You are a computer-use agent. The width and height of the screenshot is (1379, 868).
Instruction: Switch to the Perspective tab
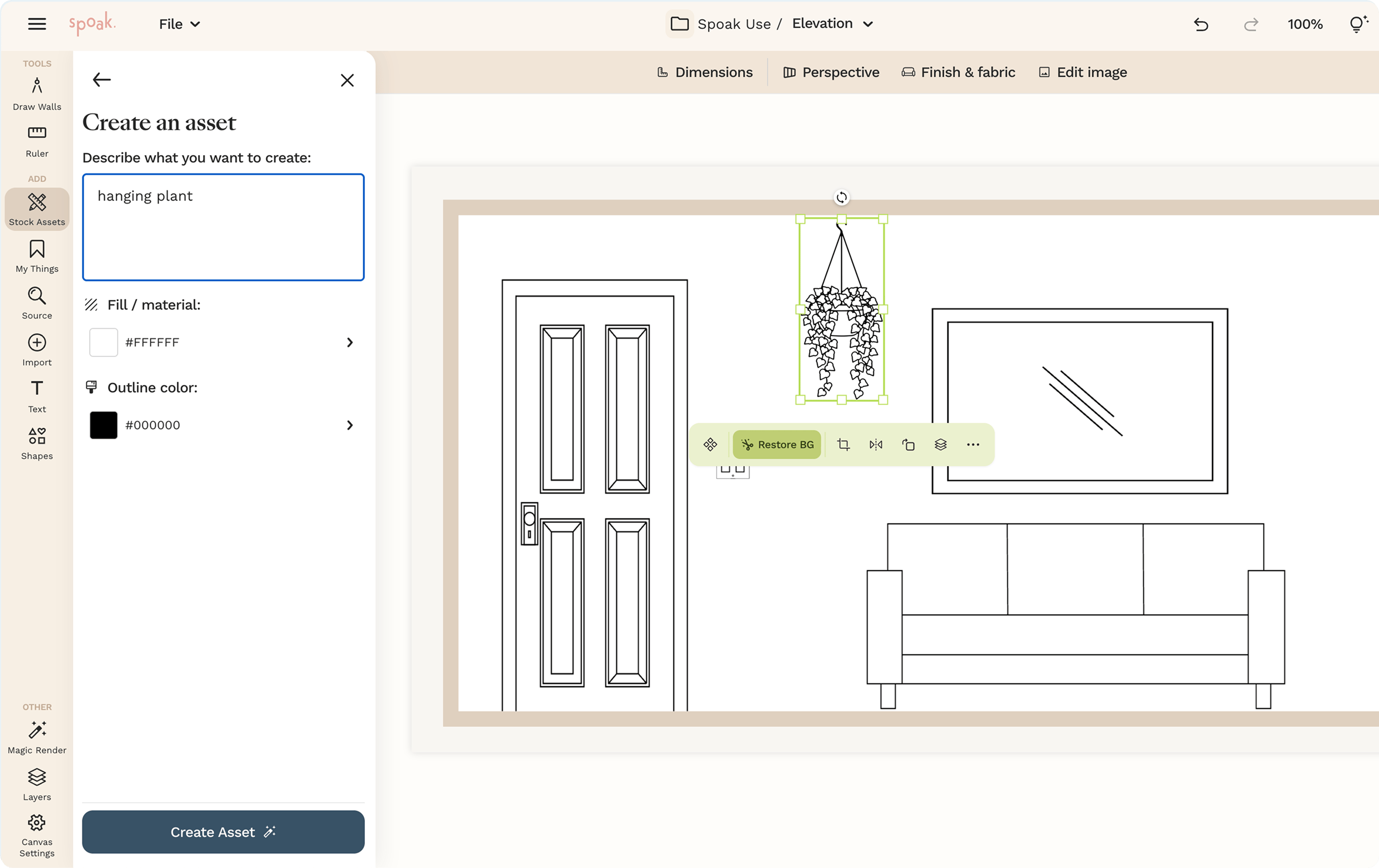tap(831, 72)
